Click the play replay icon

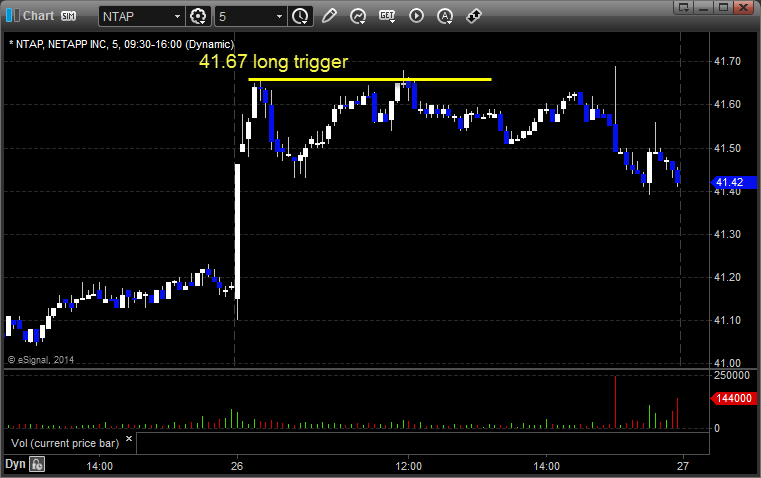(416, 16)
